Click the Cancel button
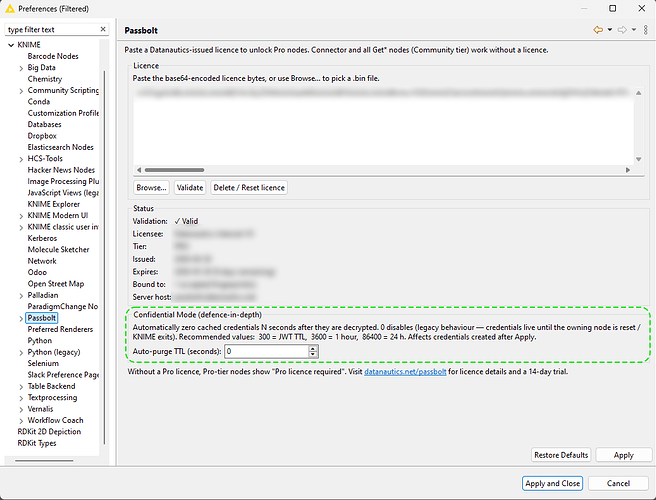Screen dimensions: 656x500 pos(618,483)
